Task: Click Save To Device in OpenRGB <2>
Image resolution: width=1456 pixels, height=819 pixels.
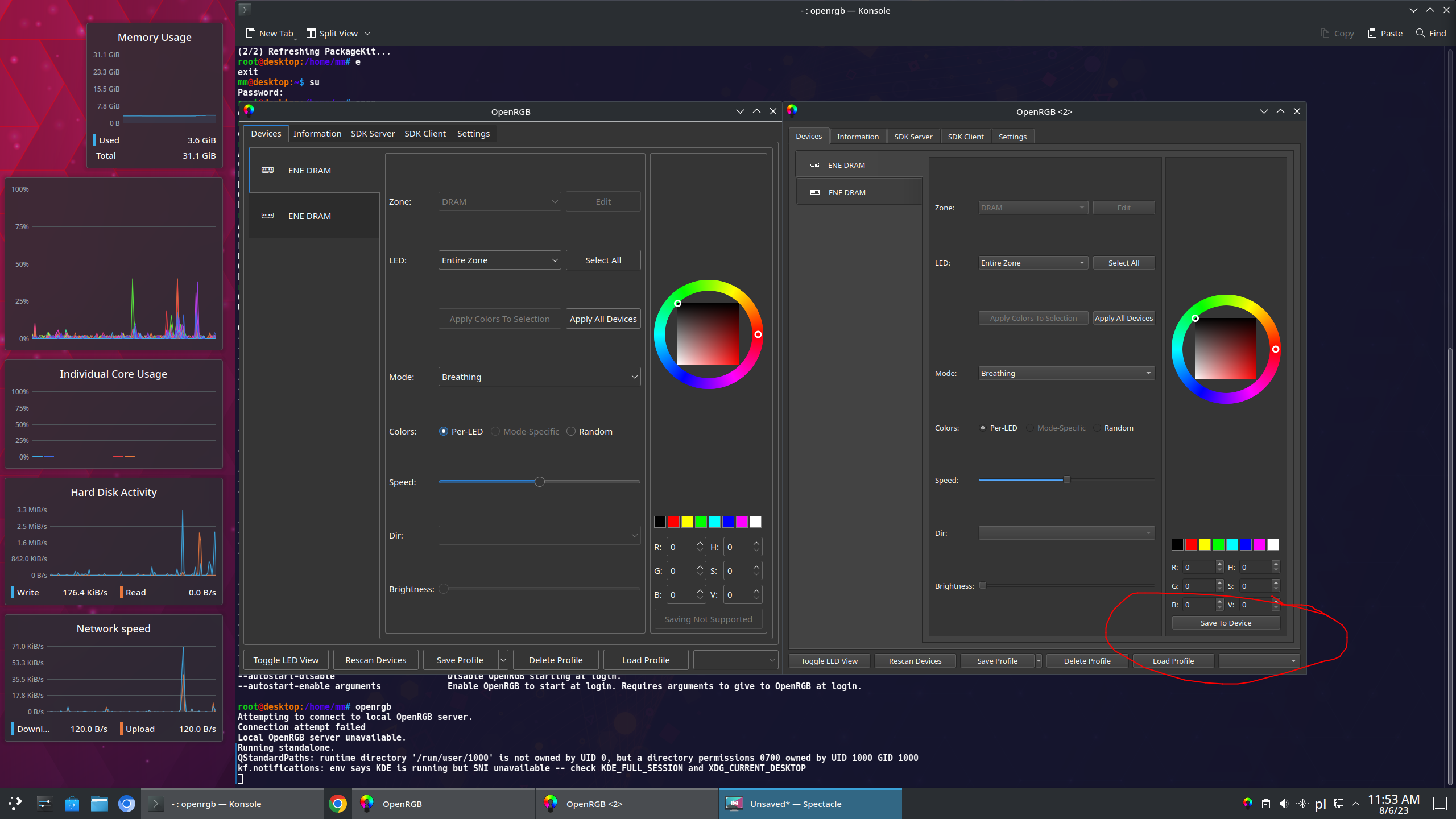Action: click(1226, 623)
